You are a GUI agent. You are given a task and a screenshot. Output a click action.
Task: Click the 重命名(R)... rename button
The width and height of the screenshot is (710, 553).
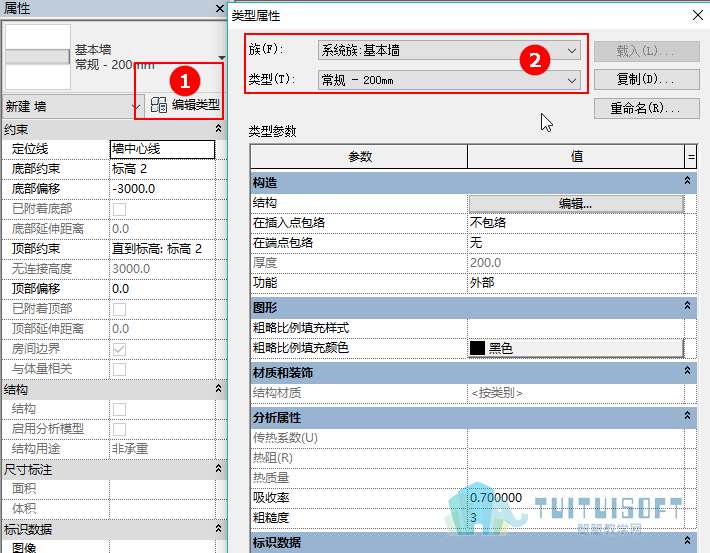pyautogui.click(x=646, y=109)
